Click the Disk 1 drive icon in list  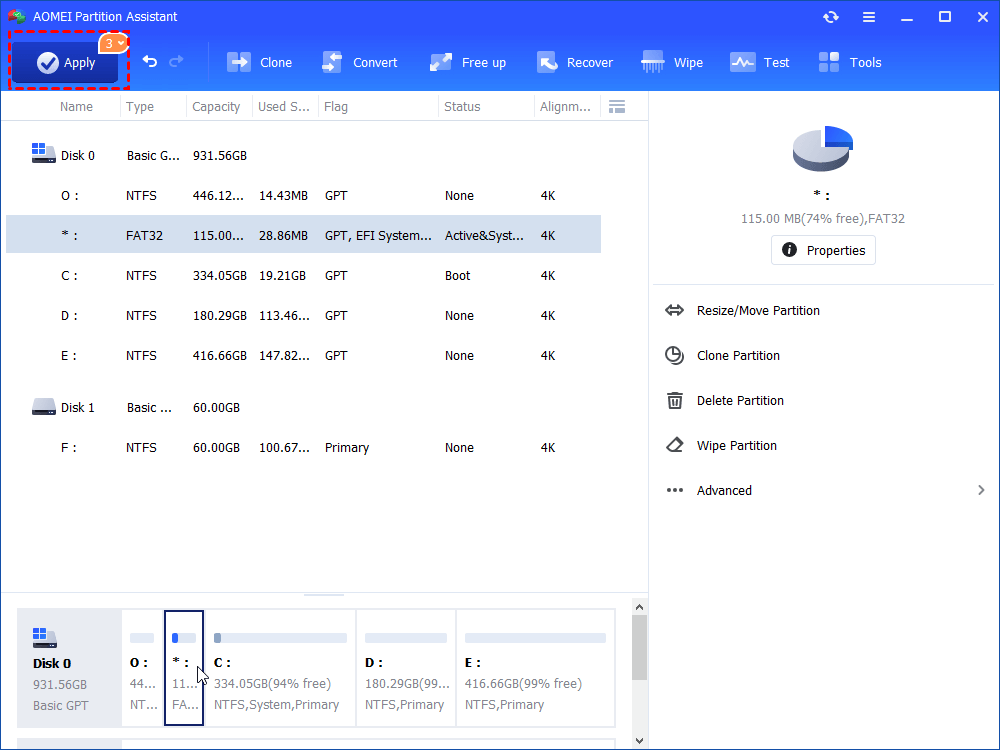point(43,406)
